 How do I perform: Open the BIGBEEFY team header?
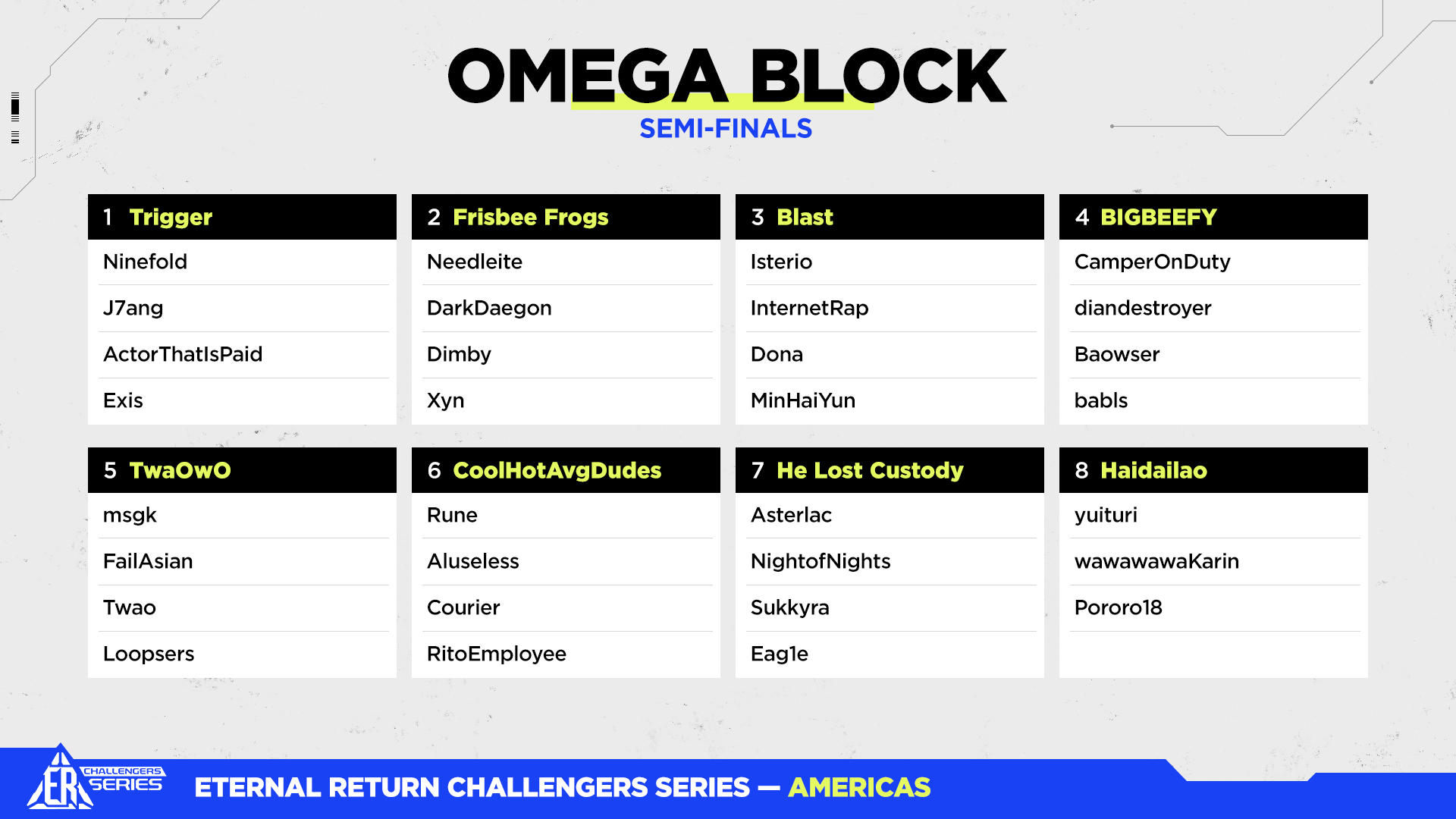pyautogui.click(x=1213, y=217)
